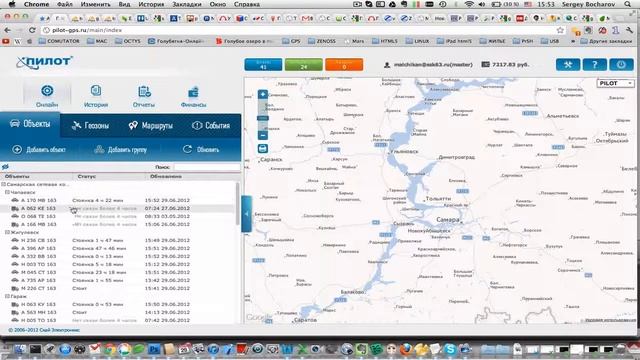Click the Самара city label on the map
This screenshot has height=360, width=640.
448,220
